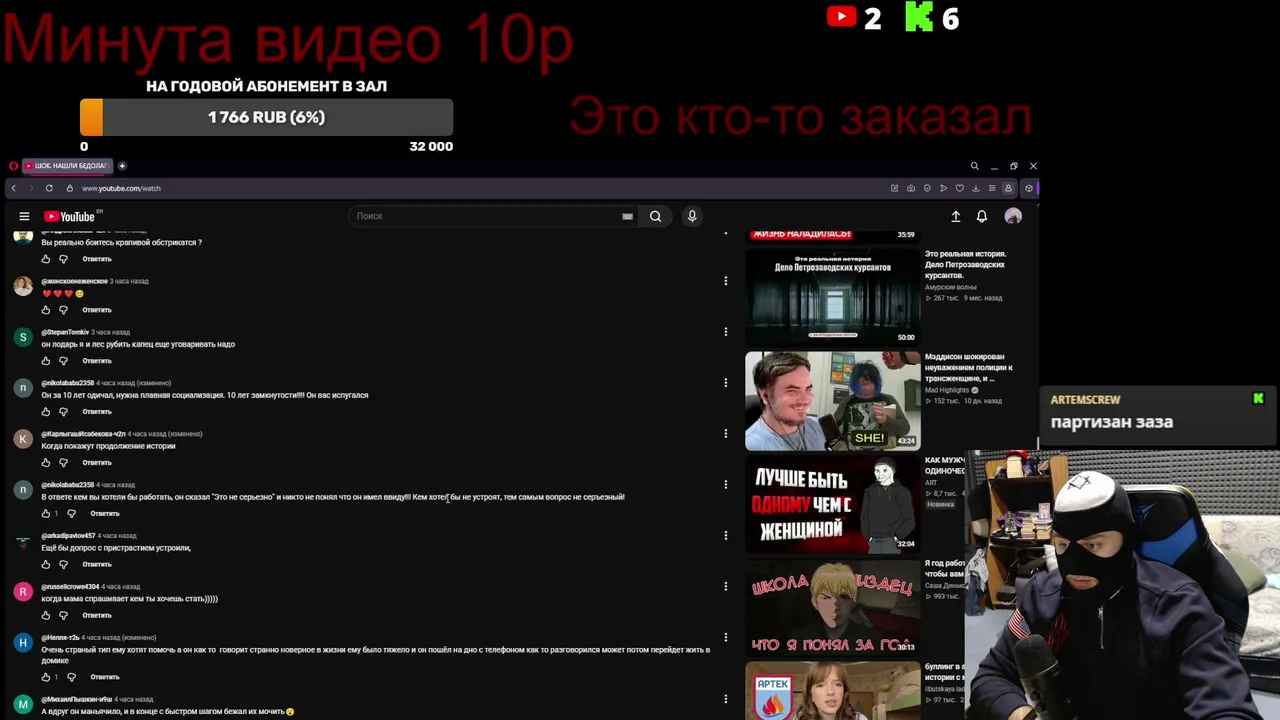Reply to the hearts emoji comment
Image resolution: width=1280 pixels, height=720 pixels.
97,310
